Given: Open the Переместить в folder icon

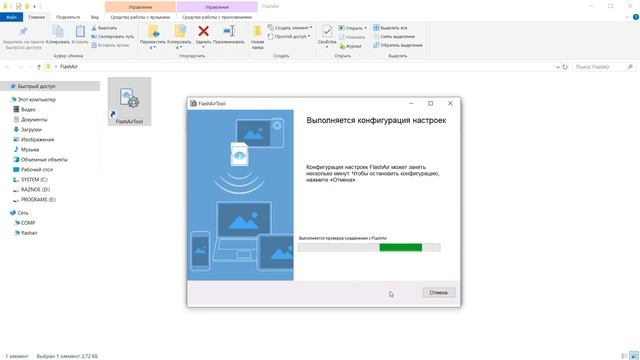Looking at the screenshot, I should (153, 32).
